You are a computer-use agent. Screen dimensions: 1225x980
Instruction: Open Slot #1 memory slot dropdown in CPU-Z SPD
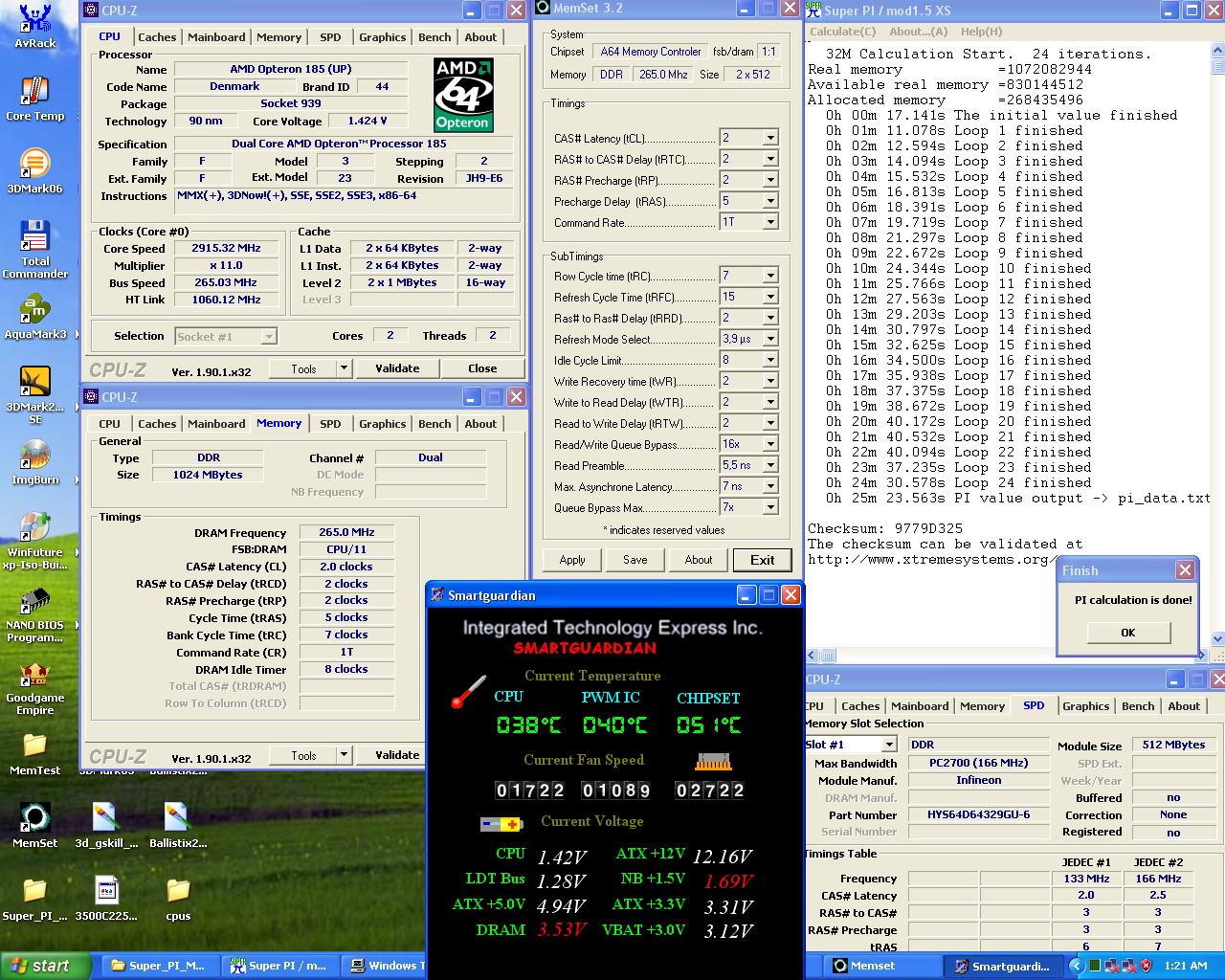point(889,745)
